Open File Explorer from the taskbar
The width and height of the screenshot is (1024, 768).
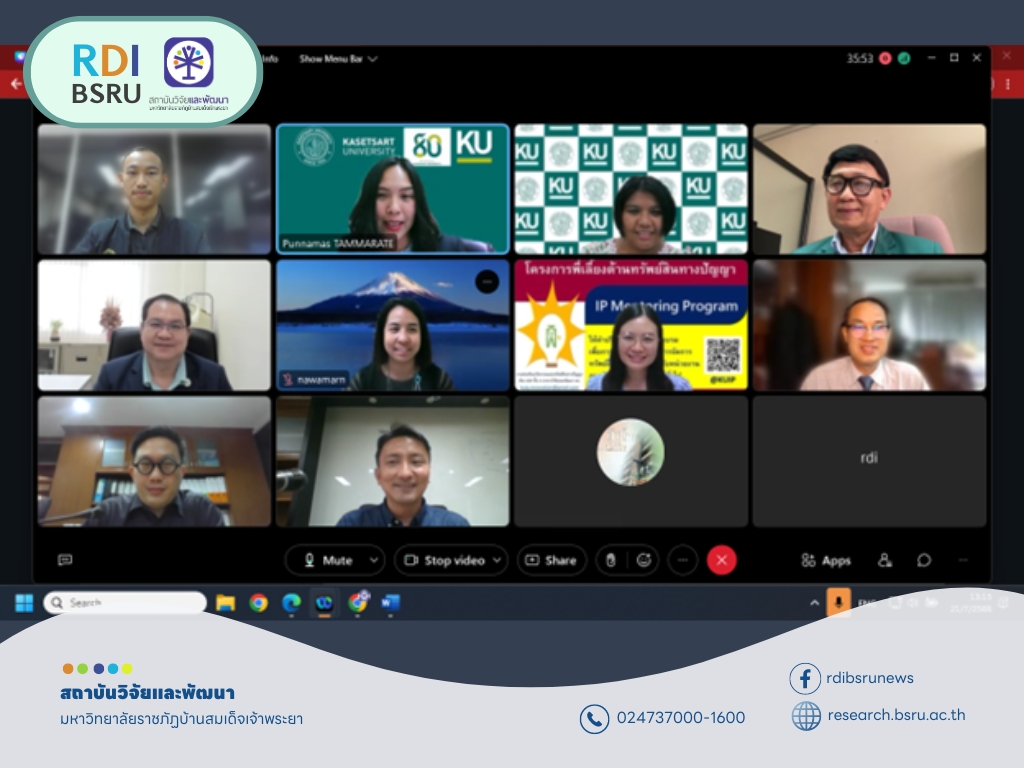tap(225, 602)
